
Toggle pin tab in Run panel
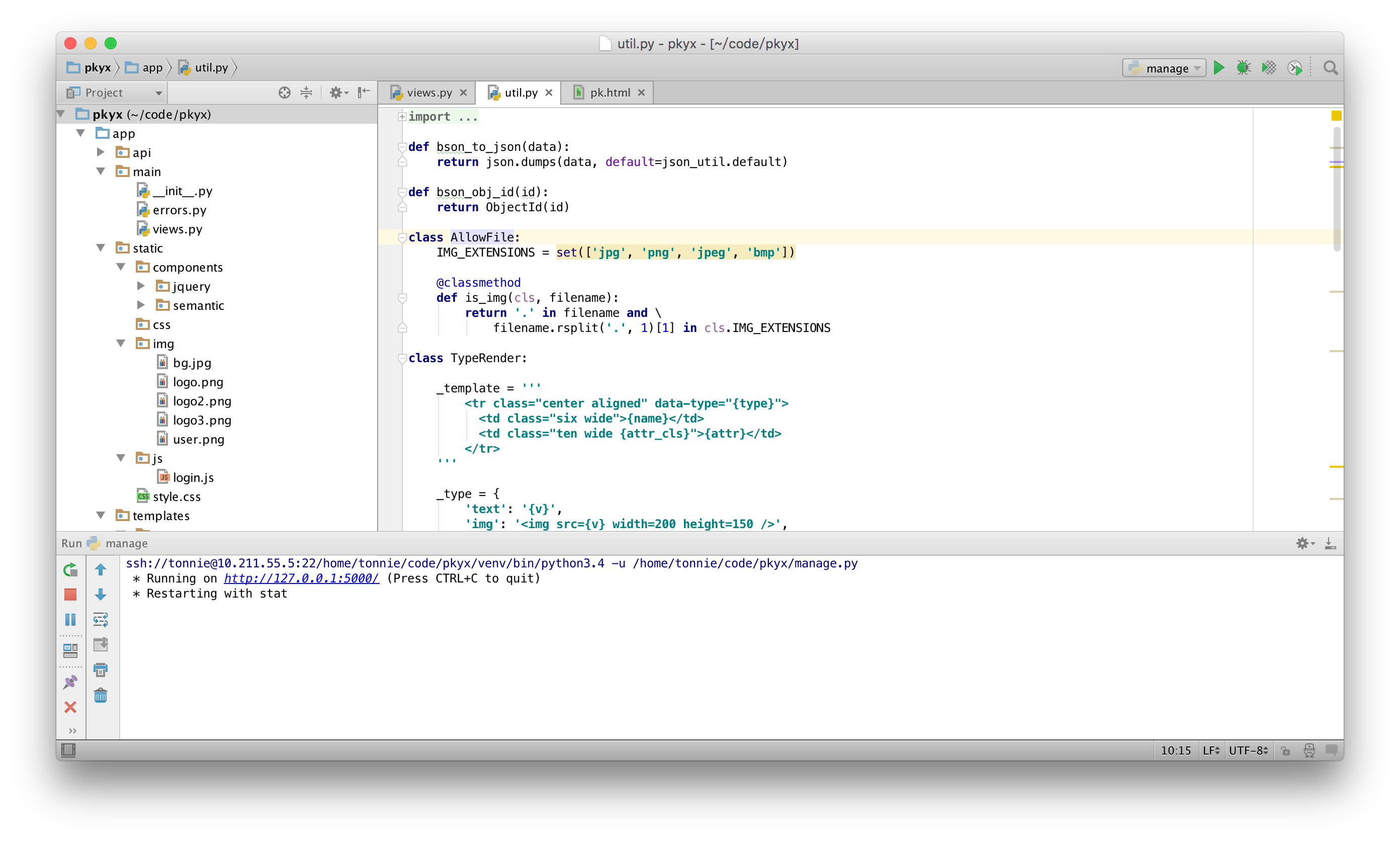[70, 682]
